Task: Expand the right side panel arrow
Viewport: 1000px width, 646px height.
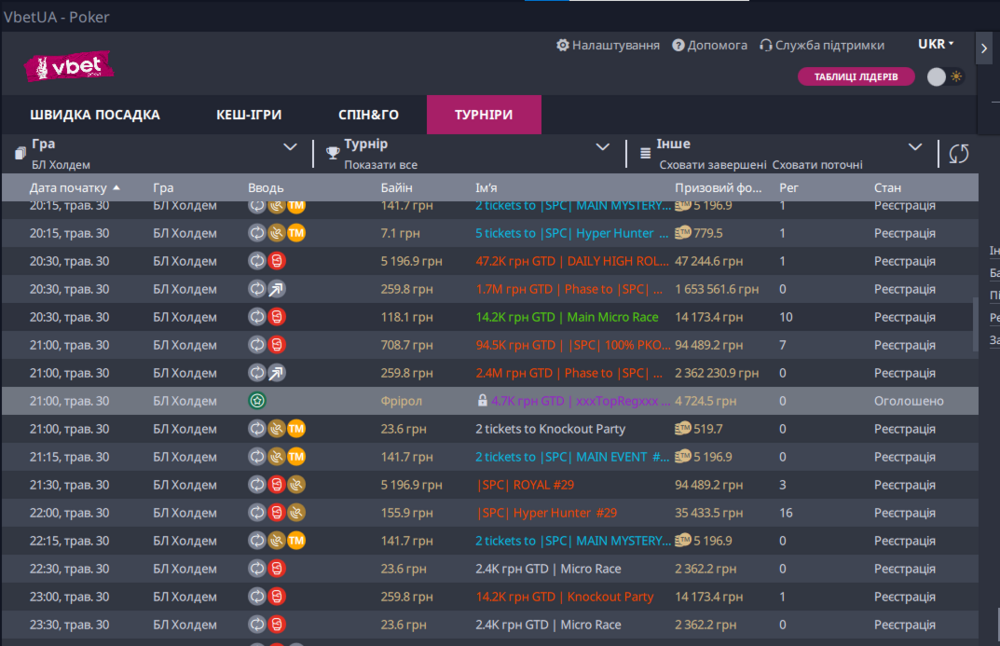Action: click(x=984, y=48)
